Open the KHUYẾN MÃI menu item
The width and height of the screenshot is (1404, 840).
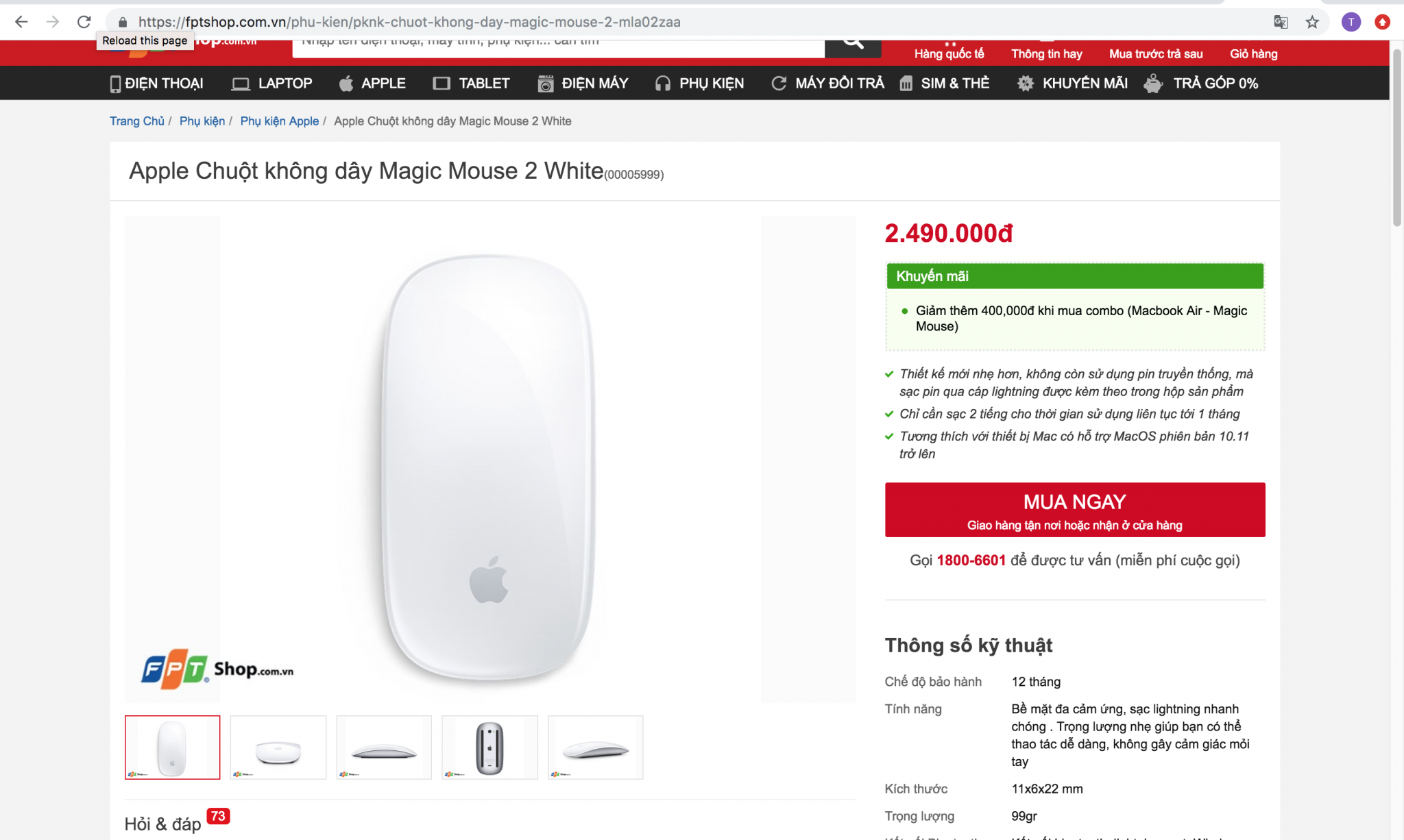1073,83
